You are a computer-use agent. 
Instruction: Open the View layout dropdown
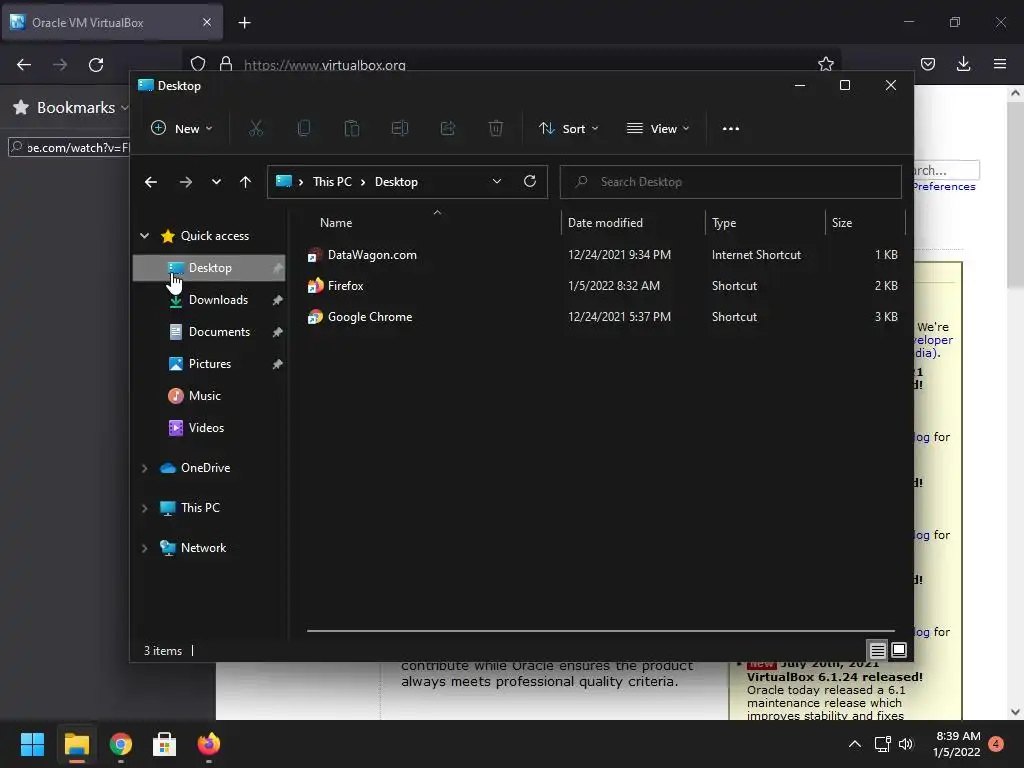[x=658, y=129]
